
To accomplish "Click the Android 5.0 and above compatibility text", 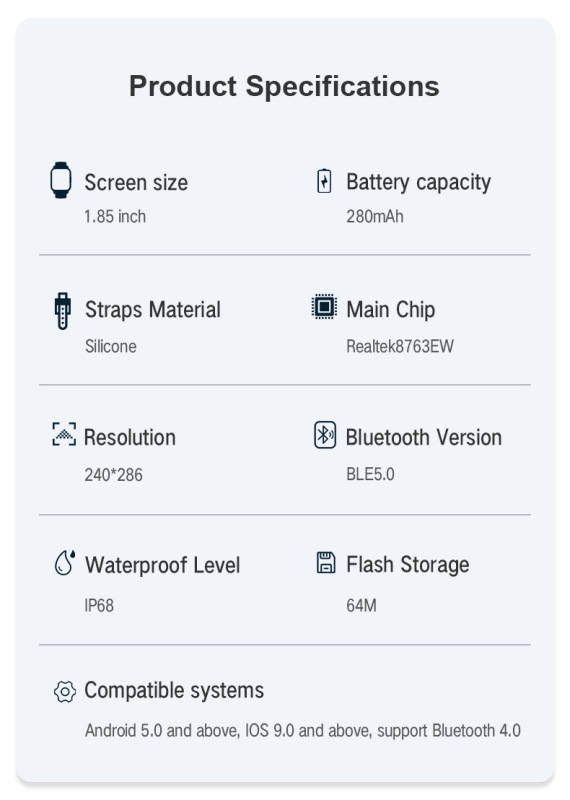I will pos(162,731).
